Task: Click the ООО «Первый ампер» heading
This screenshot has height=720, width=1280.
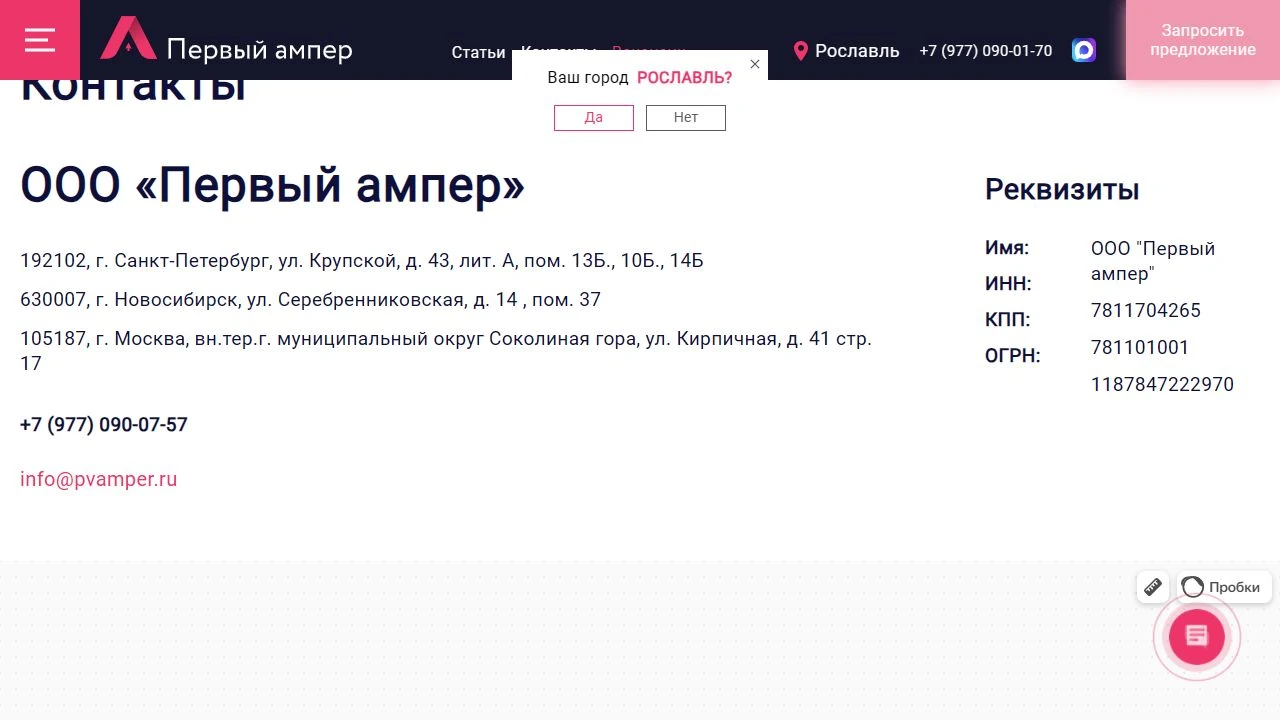Action: click(x=273, y=186)
